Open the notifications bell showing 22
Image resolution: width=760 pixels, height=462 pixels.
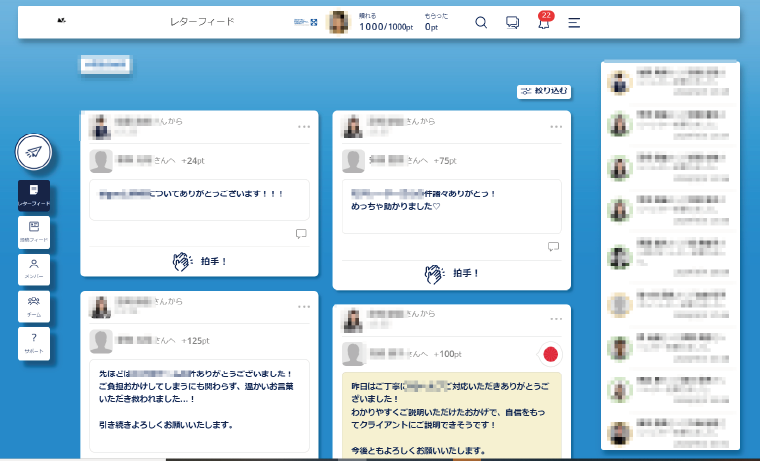click(544, 21)
